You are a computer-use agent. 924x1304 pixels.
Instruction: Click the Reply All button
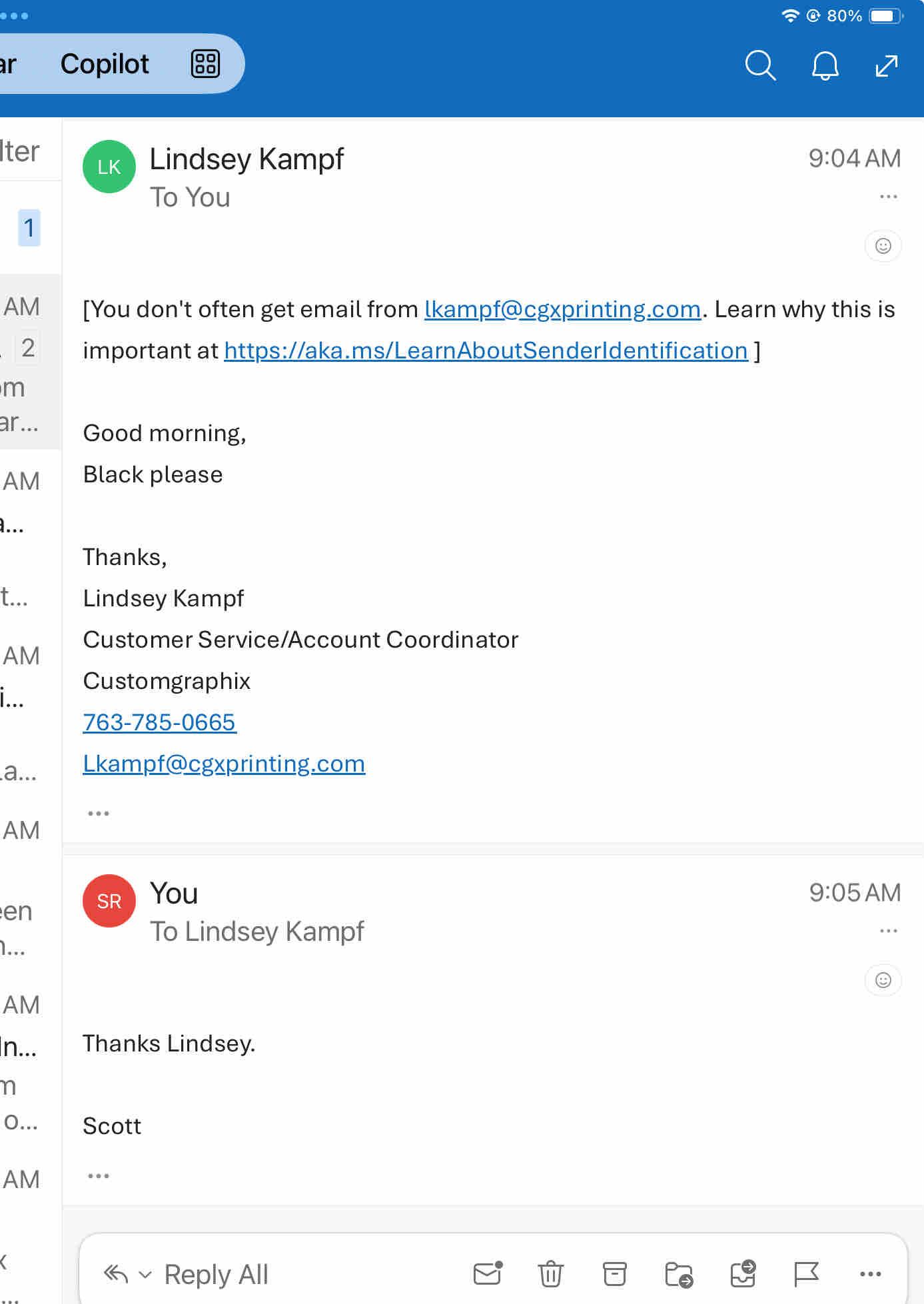(x=216, y=1274)
